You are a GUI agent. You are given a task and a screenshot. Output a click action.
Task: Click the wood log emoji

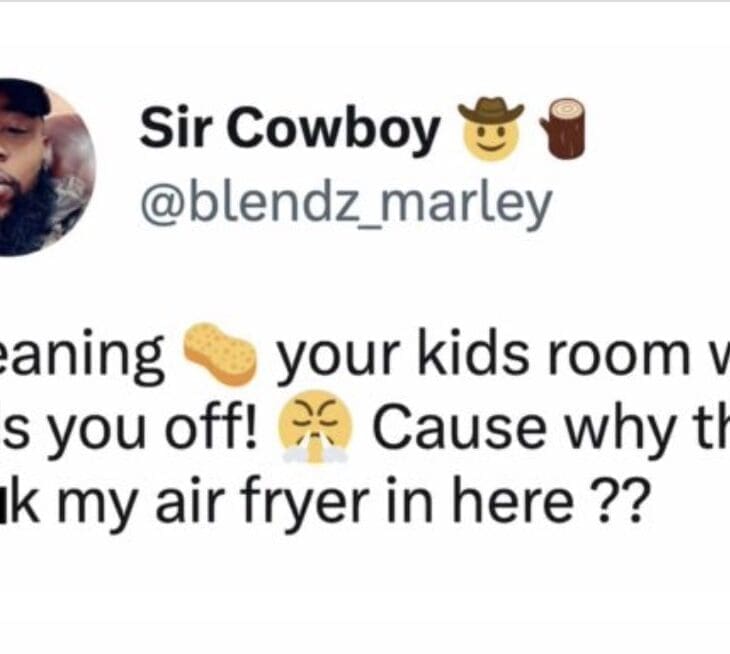562,129
